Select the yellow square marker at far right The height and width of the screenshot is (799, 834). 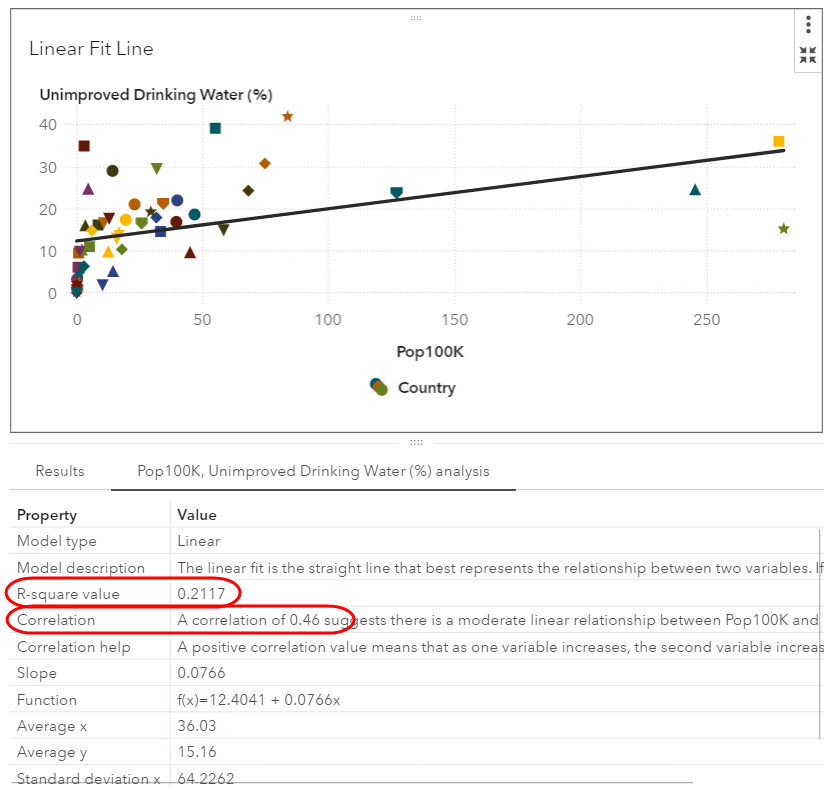779,141
